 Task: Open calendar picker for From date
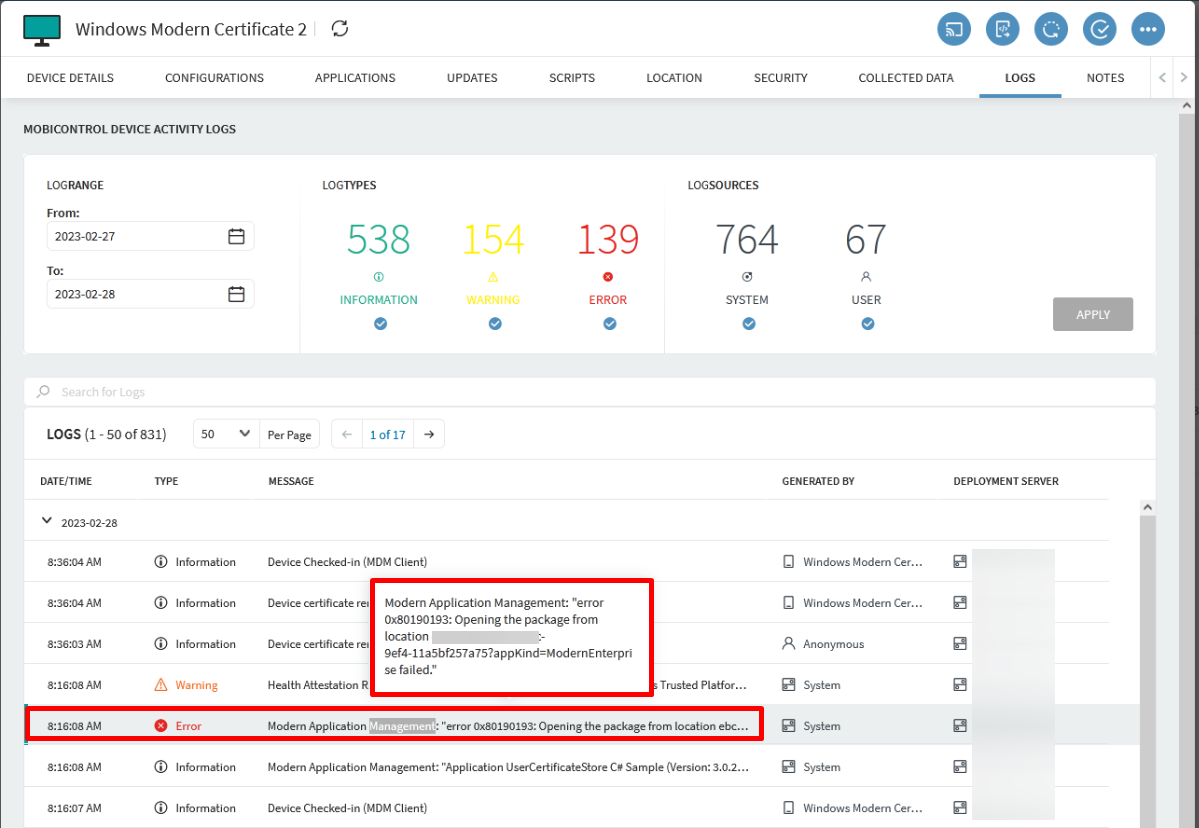click(236, 237)
